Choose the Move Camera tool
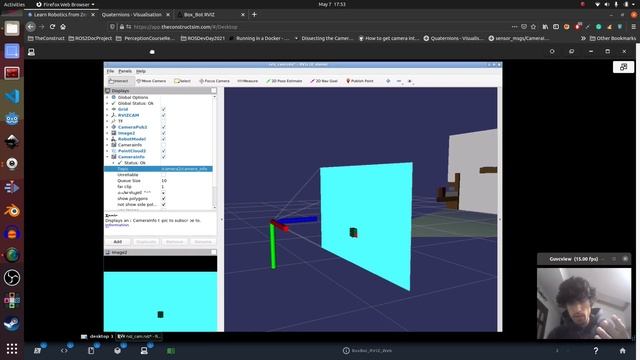The image size is (640, 360). [x=151, y=81]
